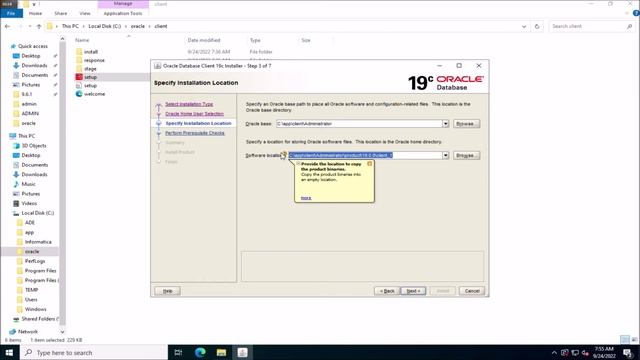The image size is (640, 360).
Task: Sort by Type column header
Action: pyautogui.click(x=255, y=40)
